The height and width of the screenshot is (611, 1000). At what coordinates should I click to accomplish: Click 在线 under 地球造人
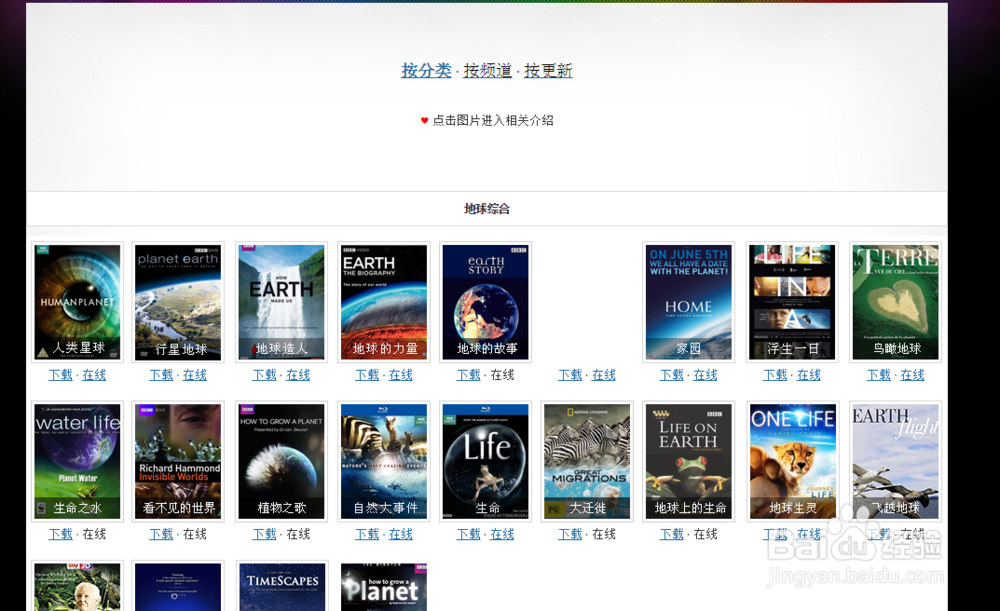298,375
